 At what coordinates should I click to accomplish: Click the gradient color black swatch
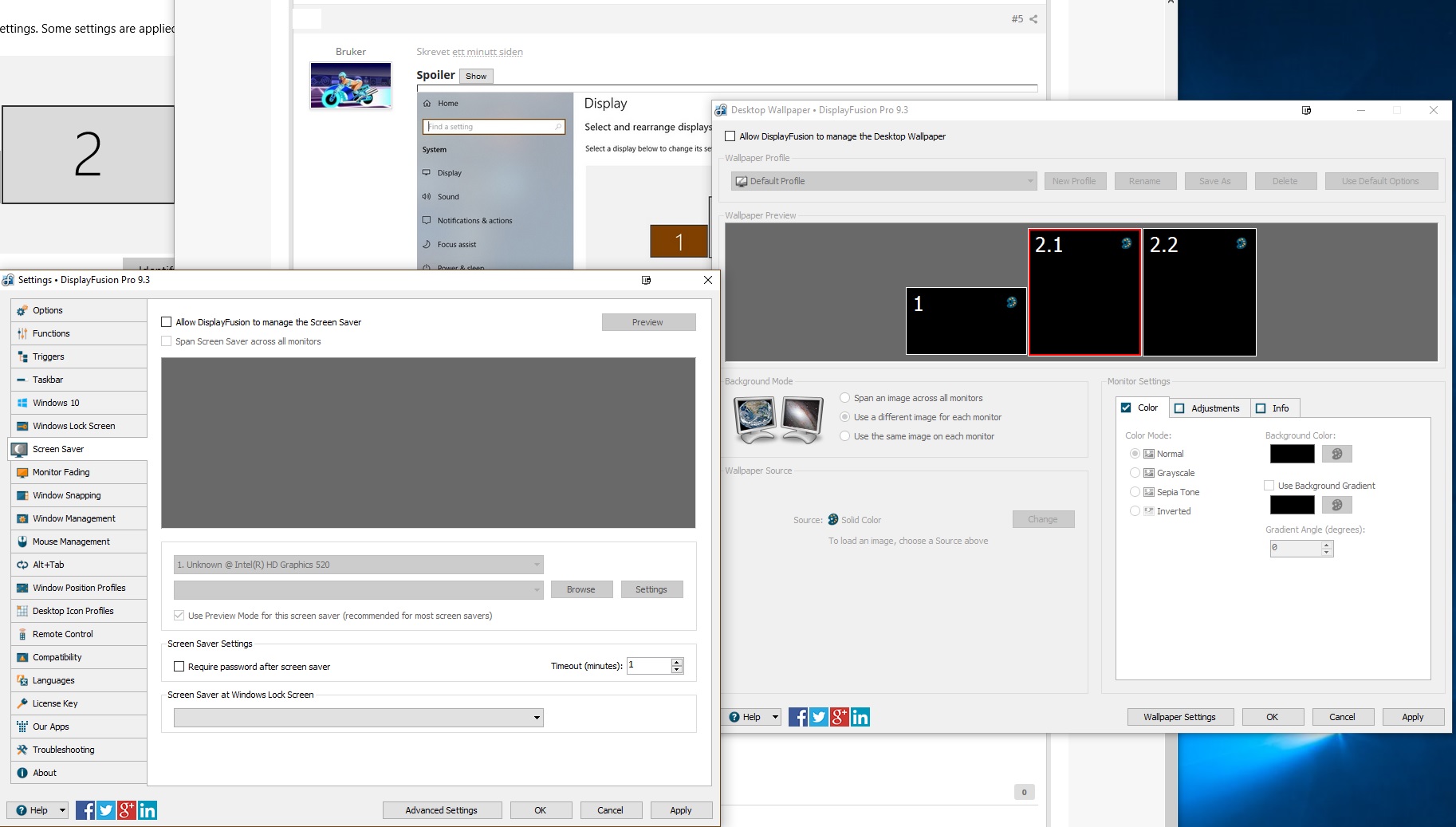(1292, 505)
